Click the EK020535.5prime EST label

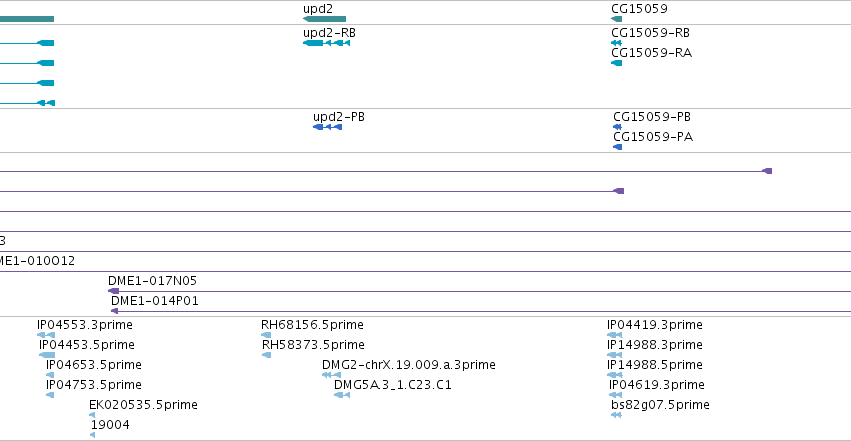tap(143, 405)
